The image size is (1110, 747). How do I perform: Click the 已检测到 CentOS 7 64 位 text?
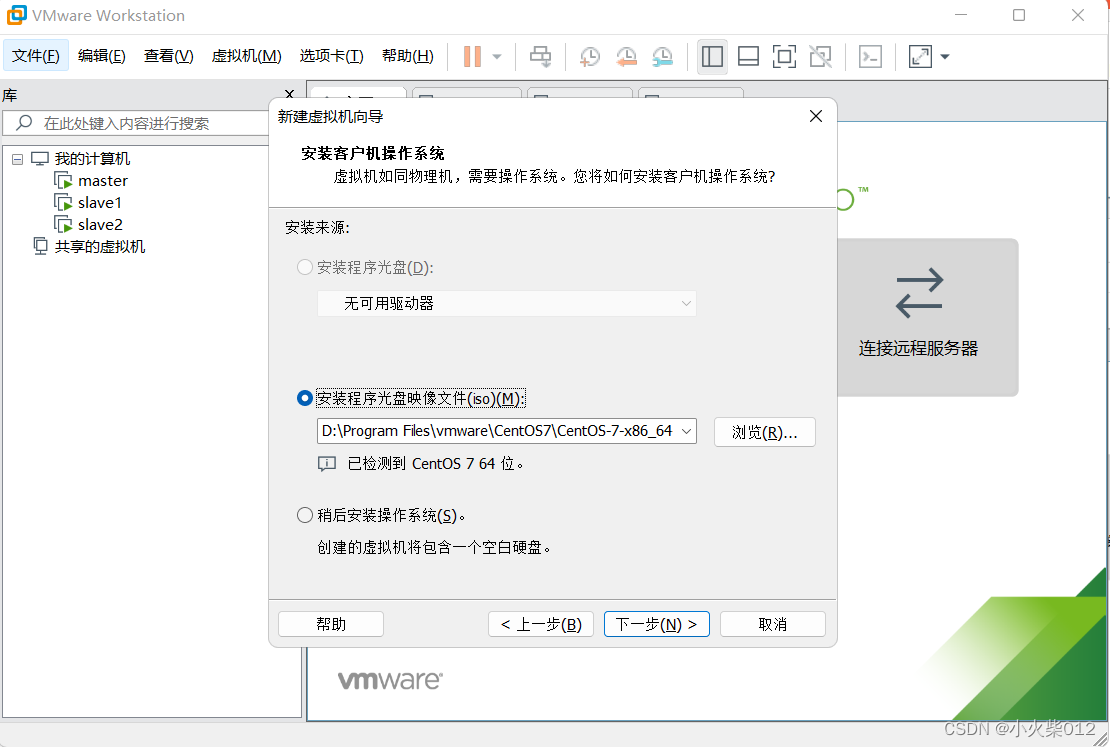coord(435,464)
